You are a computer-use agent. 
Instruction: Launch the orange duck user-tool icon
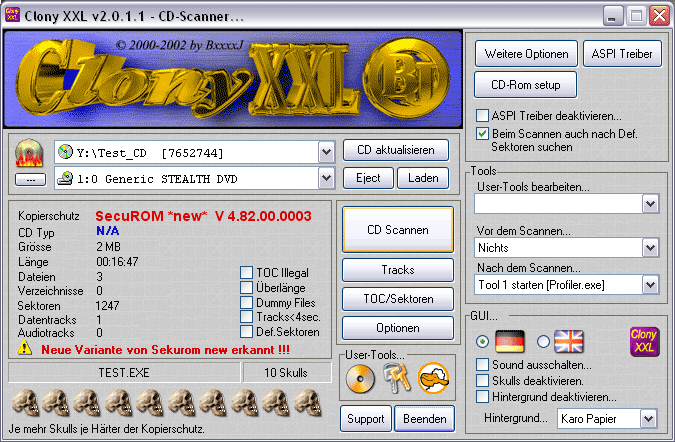point(433,378)
